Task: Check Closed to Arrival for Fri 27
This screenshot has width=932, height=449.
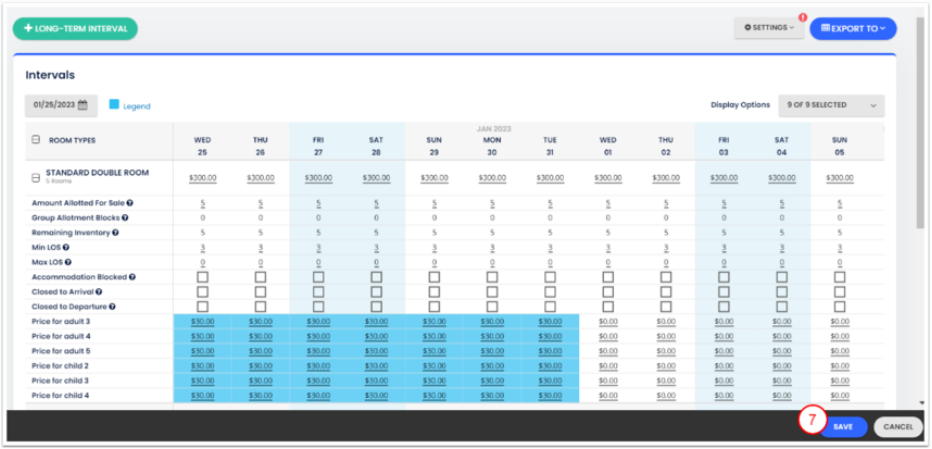Action: point(318,291)
